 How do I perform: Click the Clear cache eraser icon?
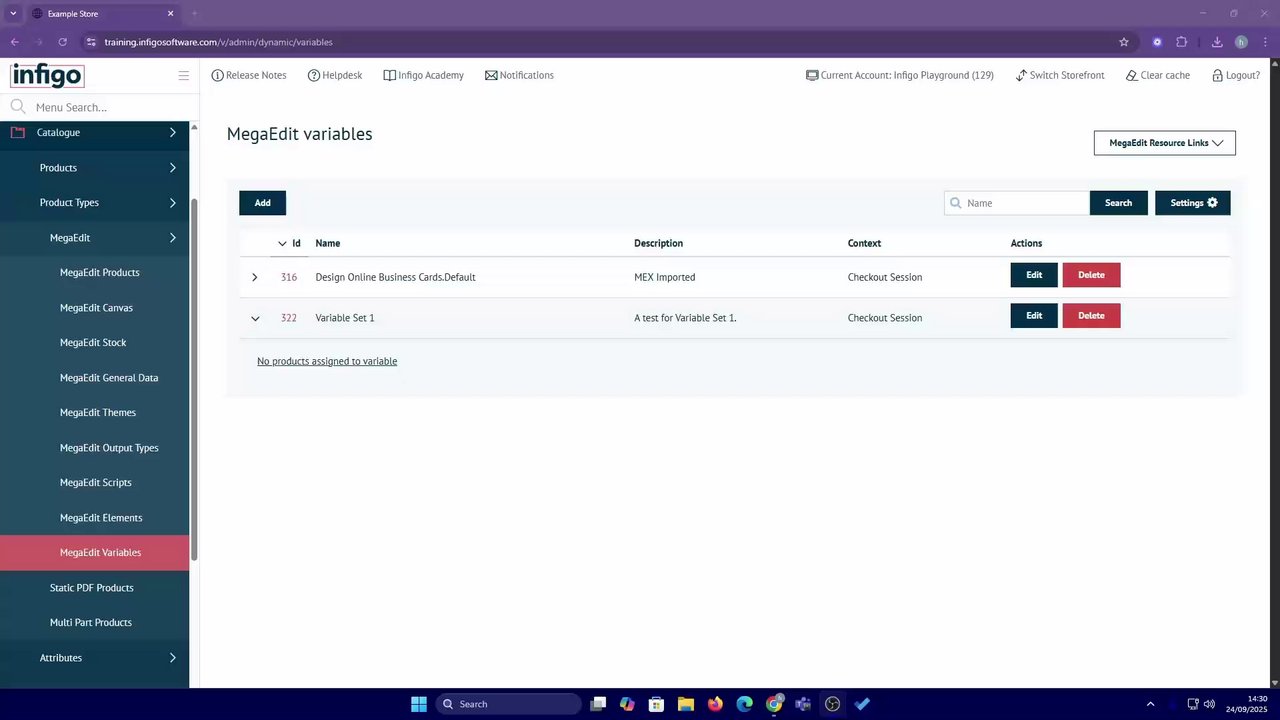1131,75
